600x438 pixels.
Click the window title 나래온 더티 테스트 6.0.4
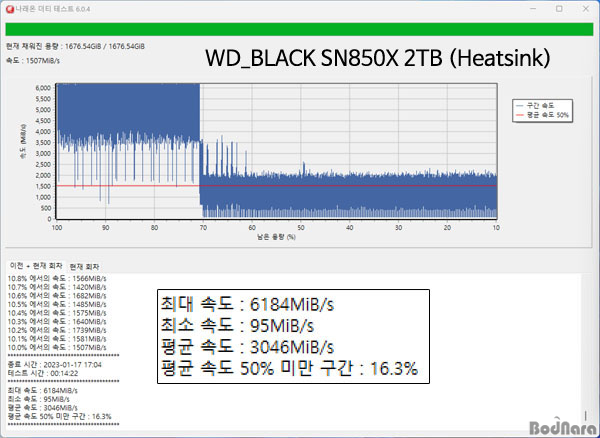53,9
